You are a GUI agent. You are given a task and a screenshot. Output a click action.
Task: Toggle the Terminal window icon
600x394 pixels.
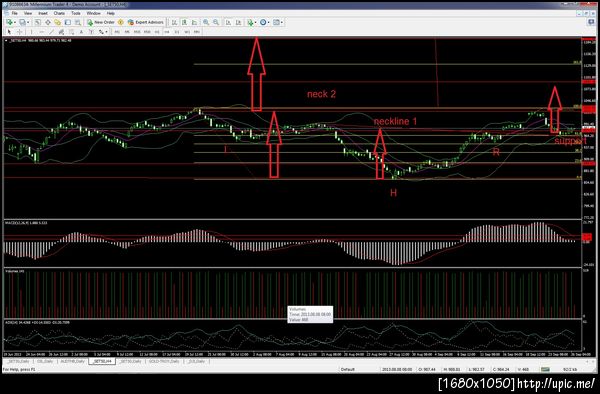click(67, 22)
